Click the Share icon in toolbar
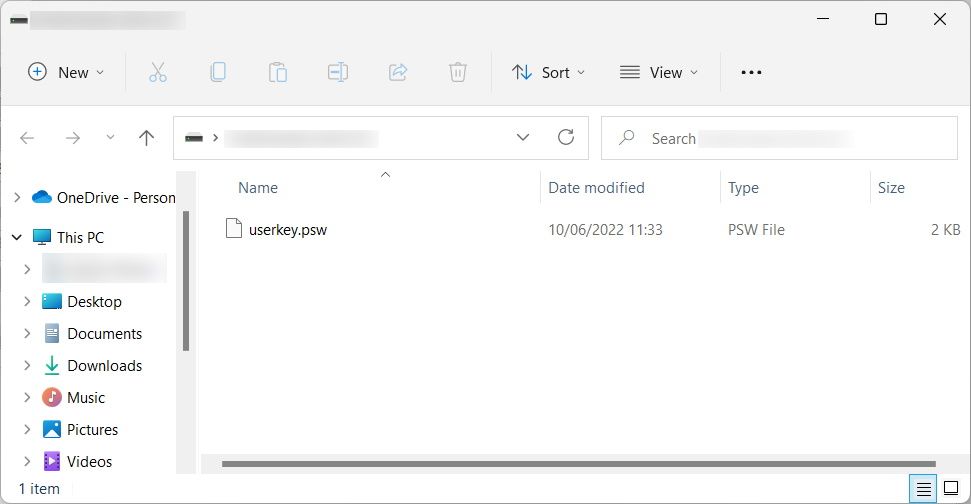 coord(398,72)
